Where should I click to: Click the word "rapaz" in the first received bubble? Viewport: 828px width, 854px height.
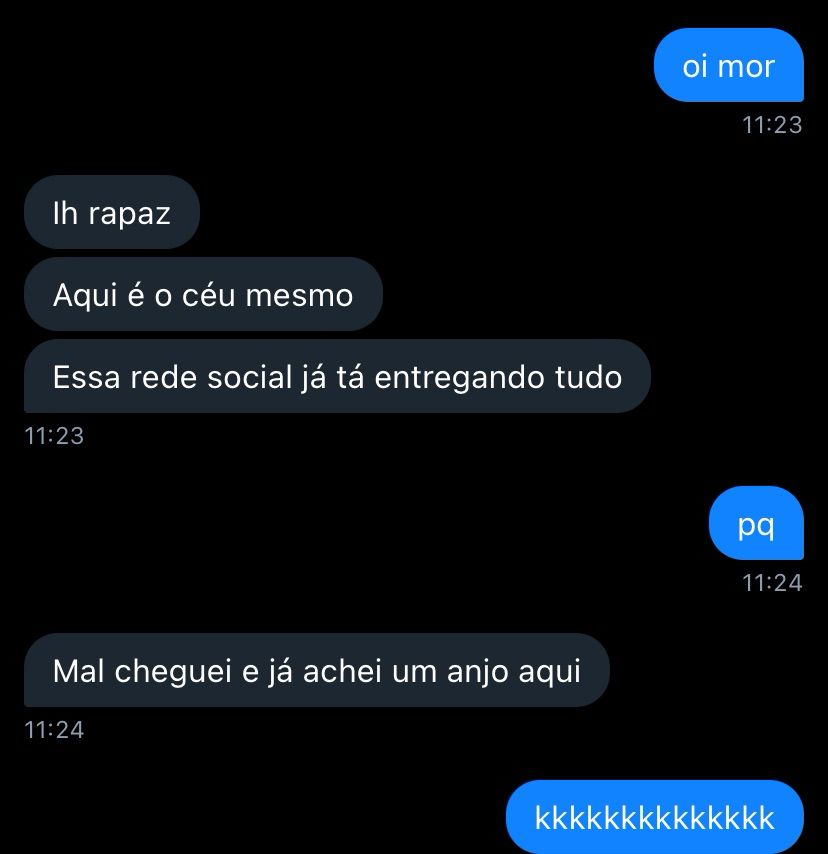(130, 214)
